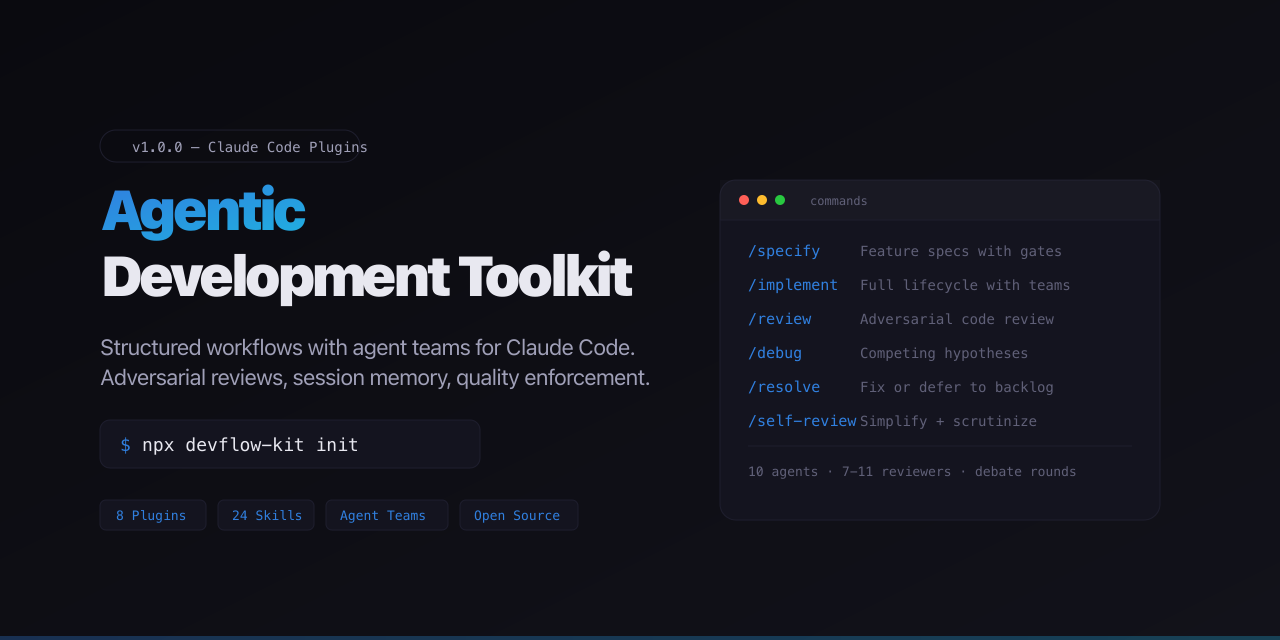Toggle the 24 Skills tag

(x=266, y=514)
